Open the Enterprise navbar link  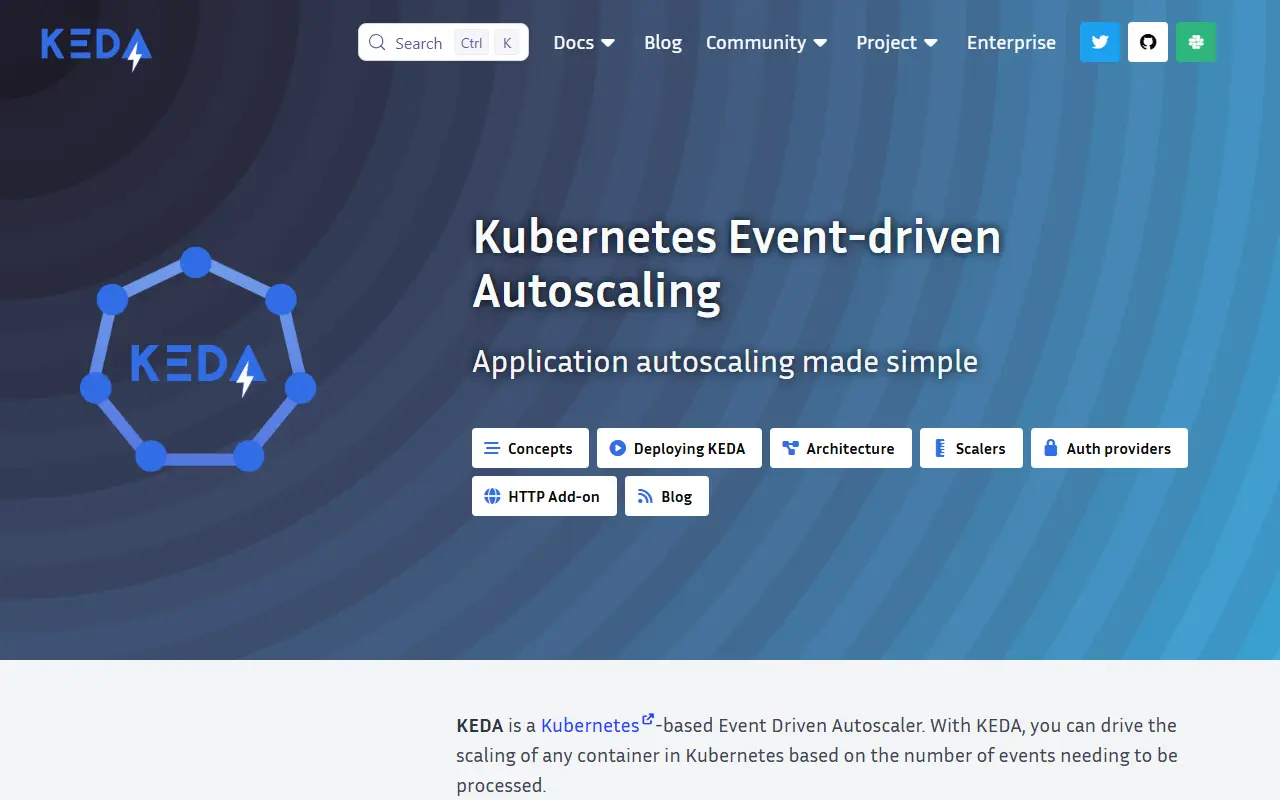click(x=1011, y=42)
